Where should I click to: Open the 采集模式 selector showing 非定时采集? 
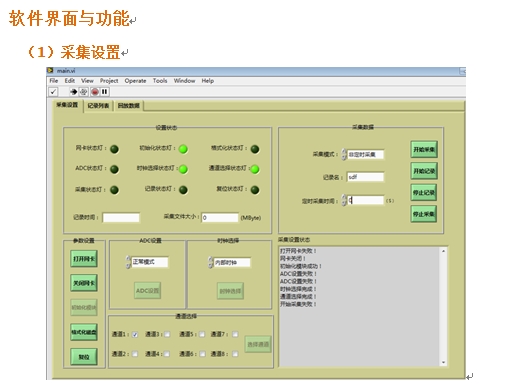click(x=366, y=154)
